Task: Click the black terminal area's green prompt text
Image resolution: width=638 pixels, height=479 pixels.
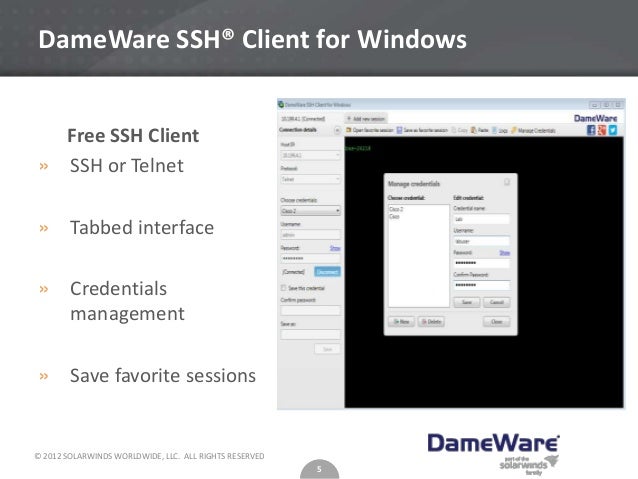Action: (358, 148)
